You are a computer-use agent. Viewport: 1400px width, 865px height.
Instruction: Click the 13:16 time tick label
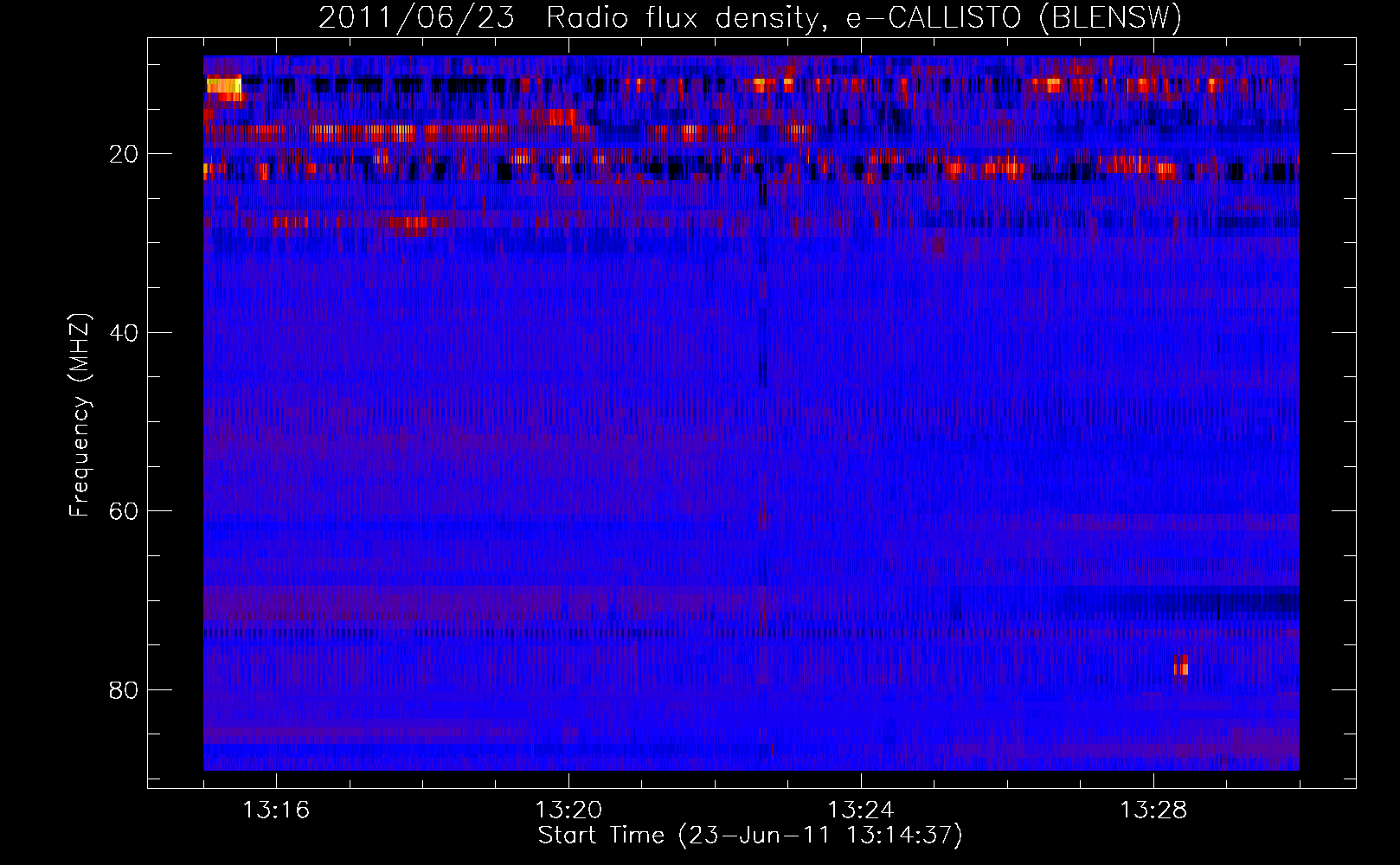click(x=276, y=811)
